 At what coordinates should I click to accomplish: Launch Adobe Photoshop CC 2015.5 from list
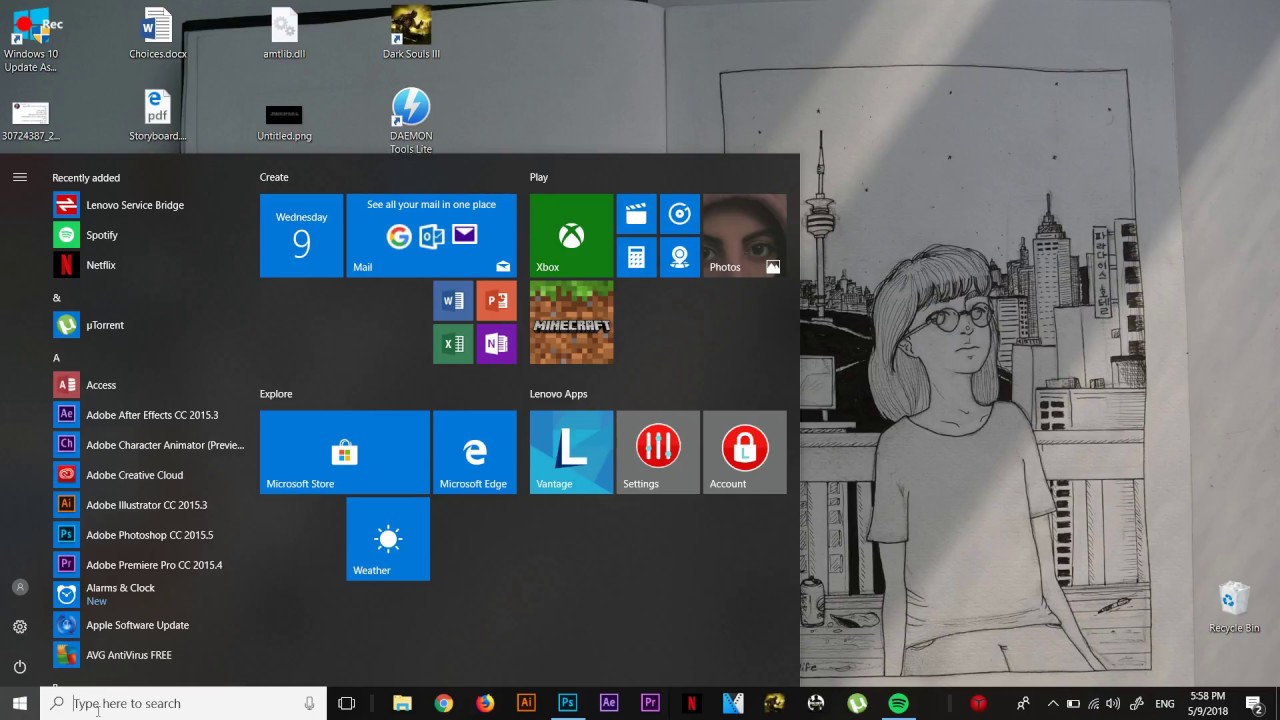[x=147, y=535]
